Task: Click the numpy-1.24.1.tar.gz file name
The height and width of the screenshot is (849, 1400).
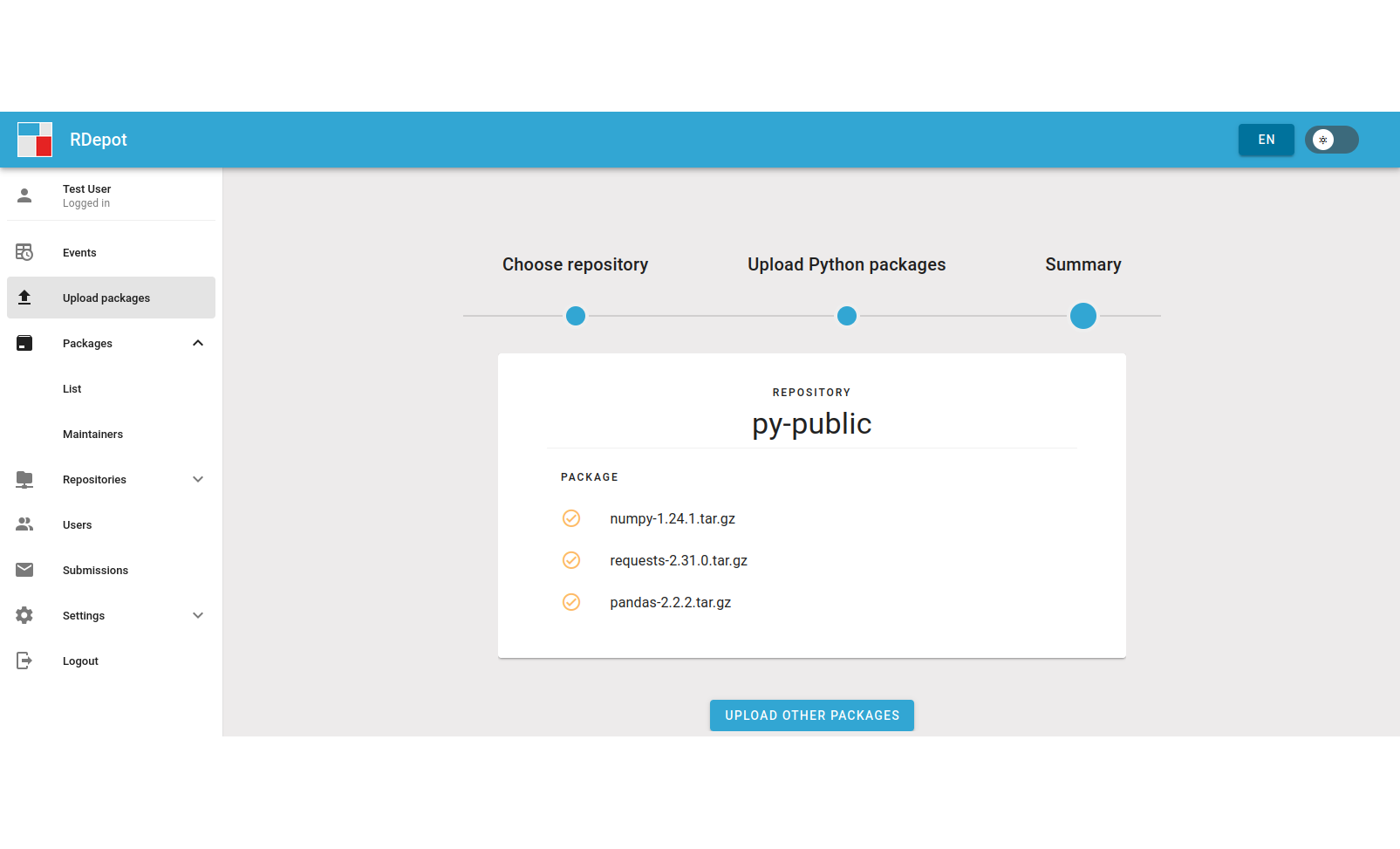Action: point(673,518)
